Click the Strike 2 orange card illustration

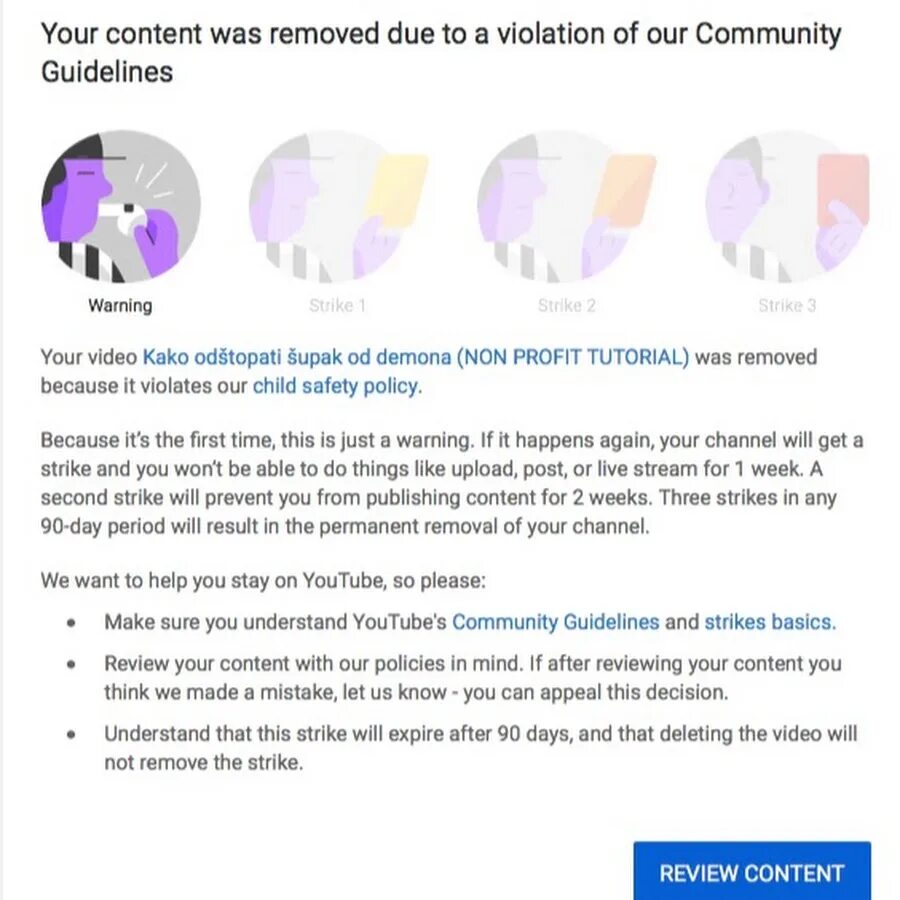point(567,206)
